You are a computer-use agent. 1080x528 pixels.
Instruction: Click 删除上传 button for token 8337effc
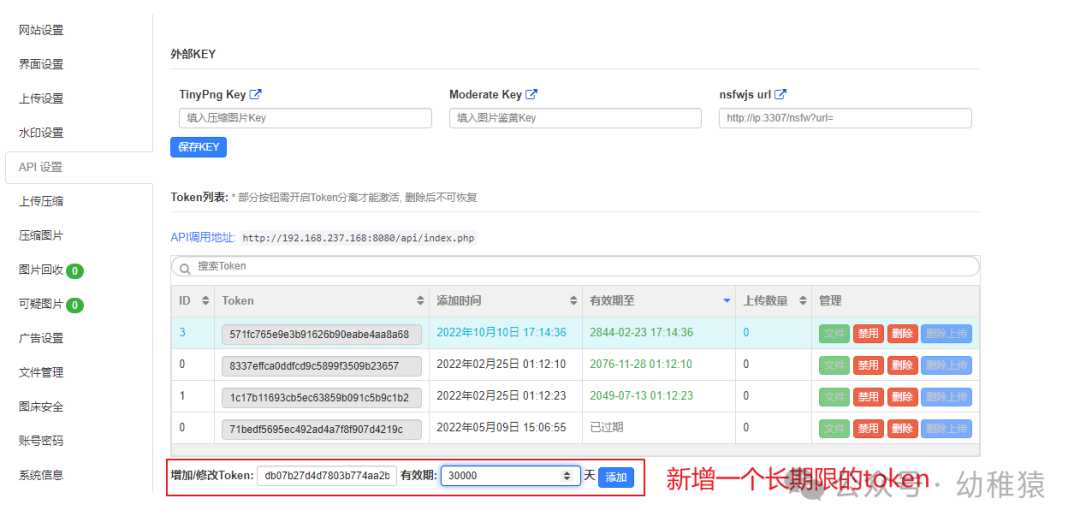click(x=946, y=366)
